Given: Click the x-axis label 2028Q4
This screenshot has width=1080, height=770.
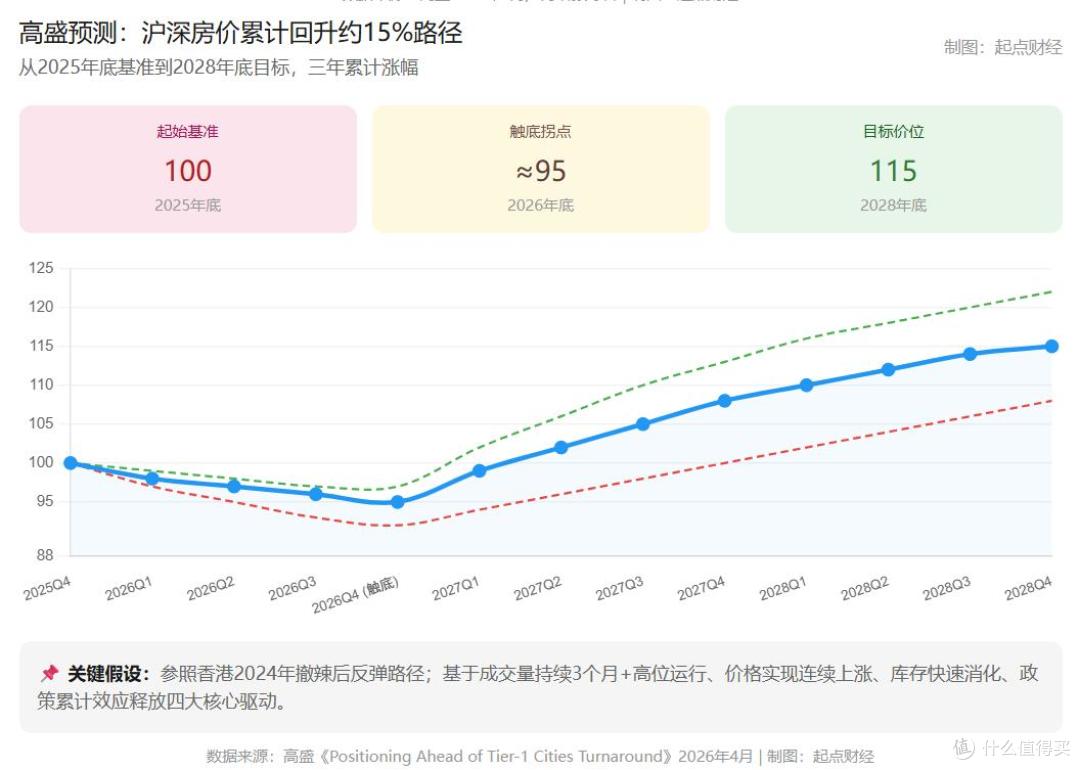Looking at the screenshot, I should click(x=1028, y=589).
